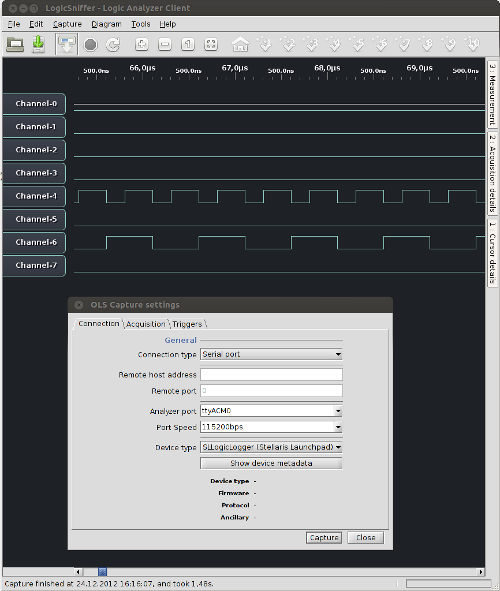Open the Measurement side panel tab

[x=492, y=95]
